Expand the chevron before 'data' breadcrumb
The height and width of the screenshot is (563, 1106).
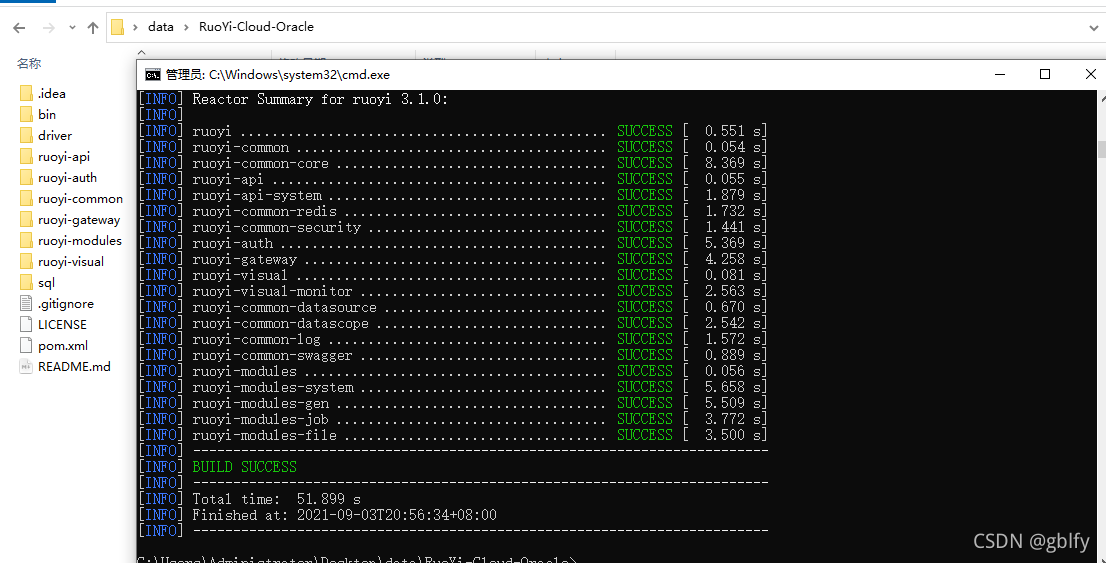coord(136,27)
